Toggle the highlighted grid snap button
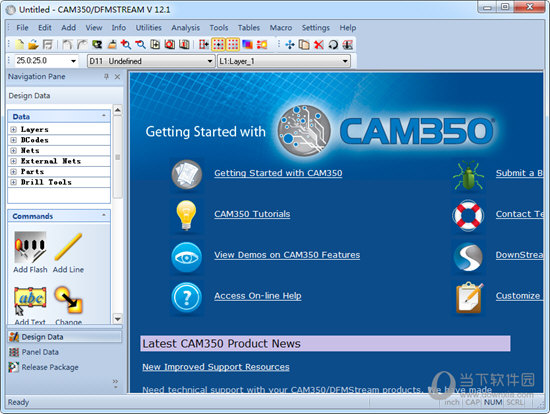Image resolution: width=550 pixels, height=414 pixels. pyautogui.click(x=218, y=45)
